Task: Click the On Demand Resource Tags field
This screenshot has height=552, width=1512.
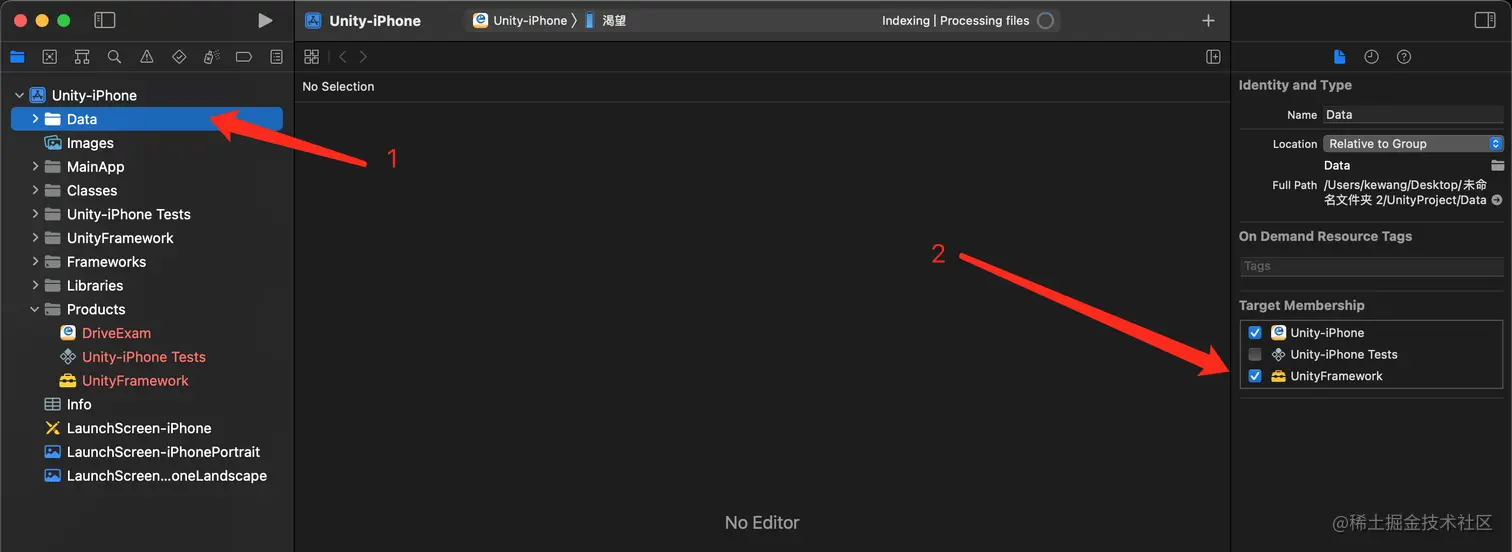Action: point(1371,266)
